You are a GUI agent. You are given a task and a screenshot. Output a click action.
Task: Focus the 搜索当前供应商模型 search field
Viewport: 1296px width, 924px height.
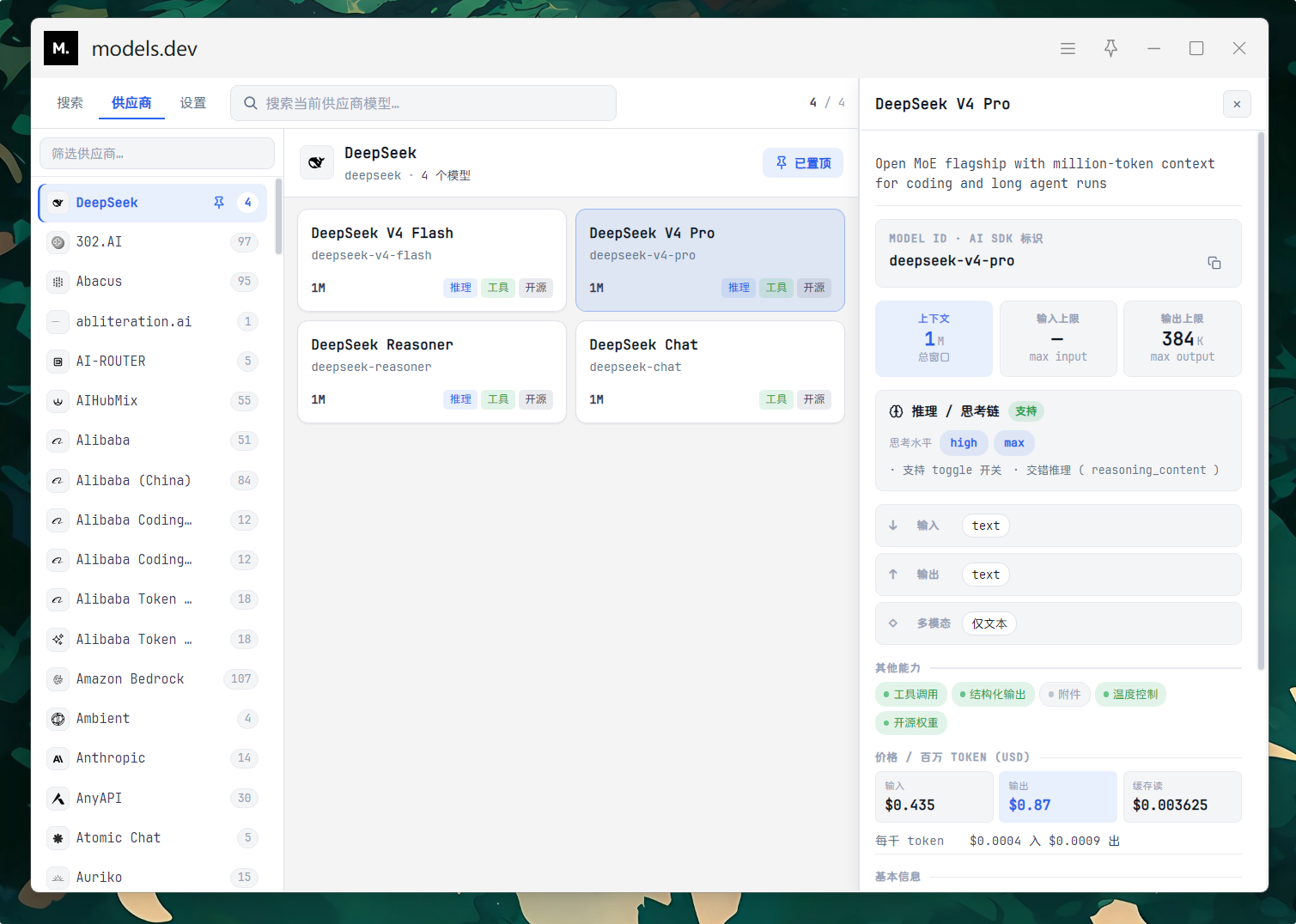tap(423, 103)
